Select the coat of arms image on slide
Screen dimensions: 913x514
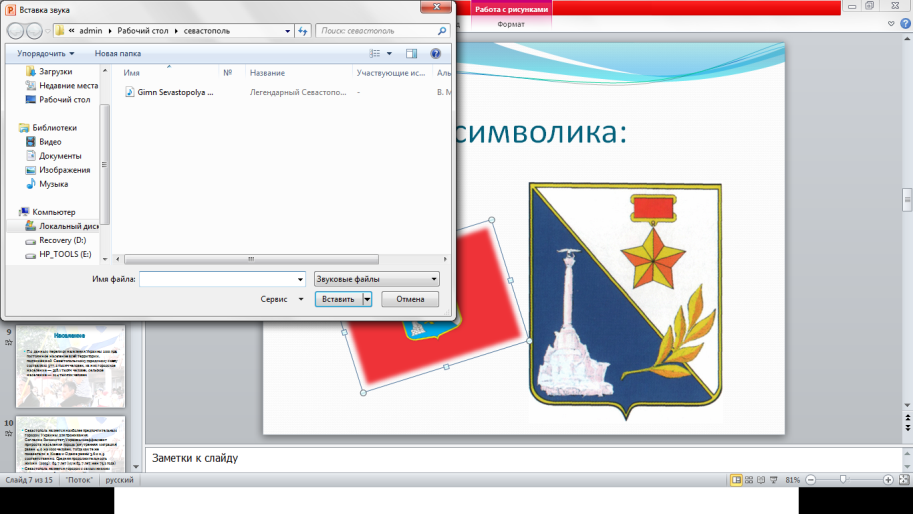(625, 301)
